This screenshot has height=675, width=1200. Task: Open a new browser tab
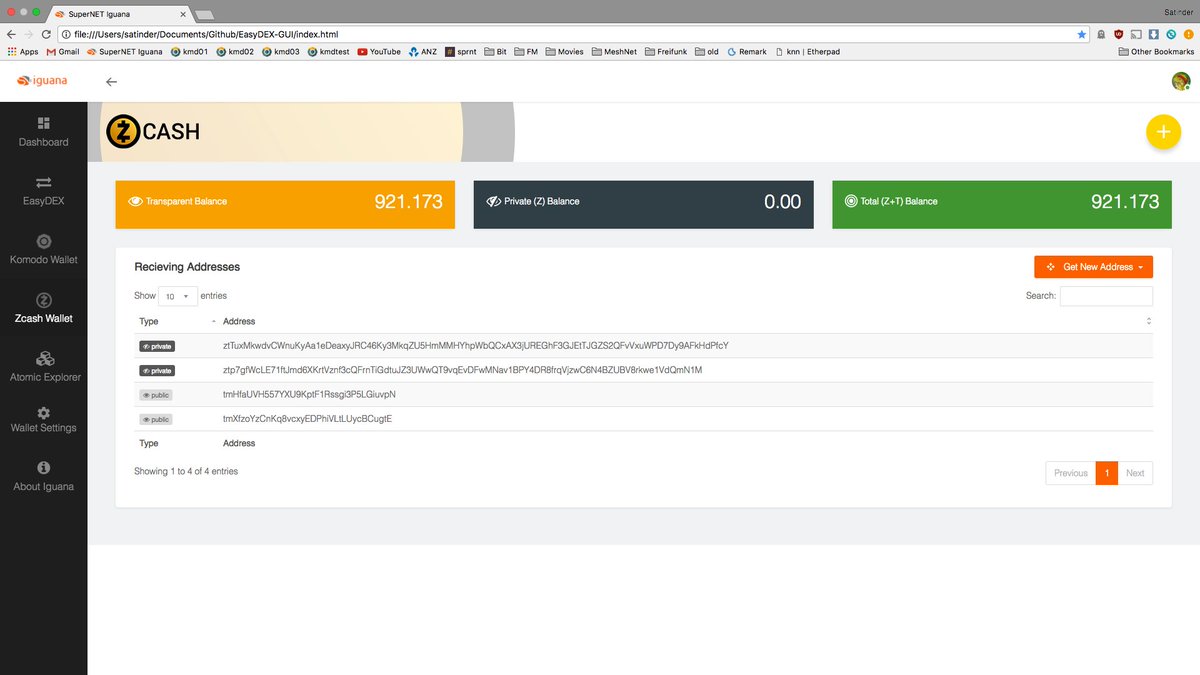(203, 14)
